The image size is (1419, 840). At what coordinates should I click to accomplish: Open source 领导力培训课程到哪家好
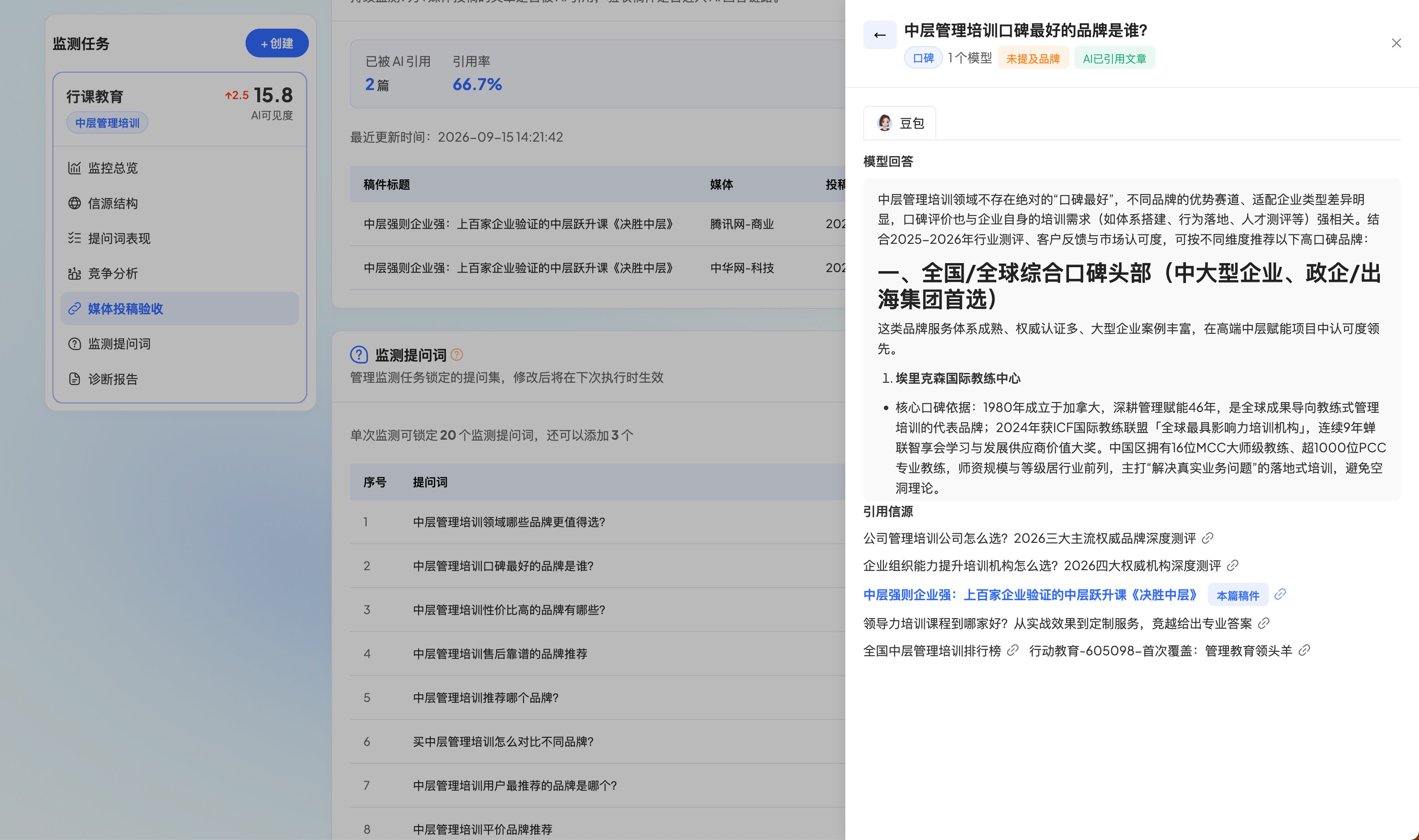1057,623
